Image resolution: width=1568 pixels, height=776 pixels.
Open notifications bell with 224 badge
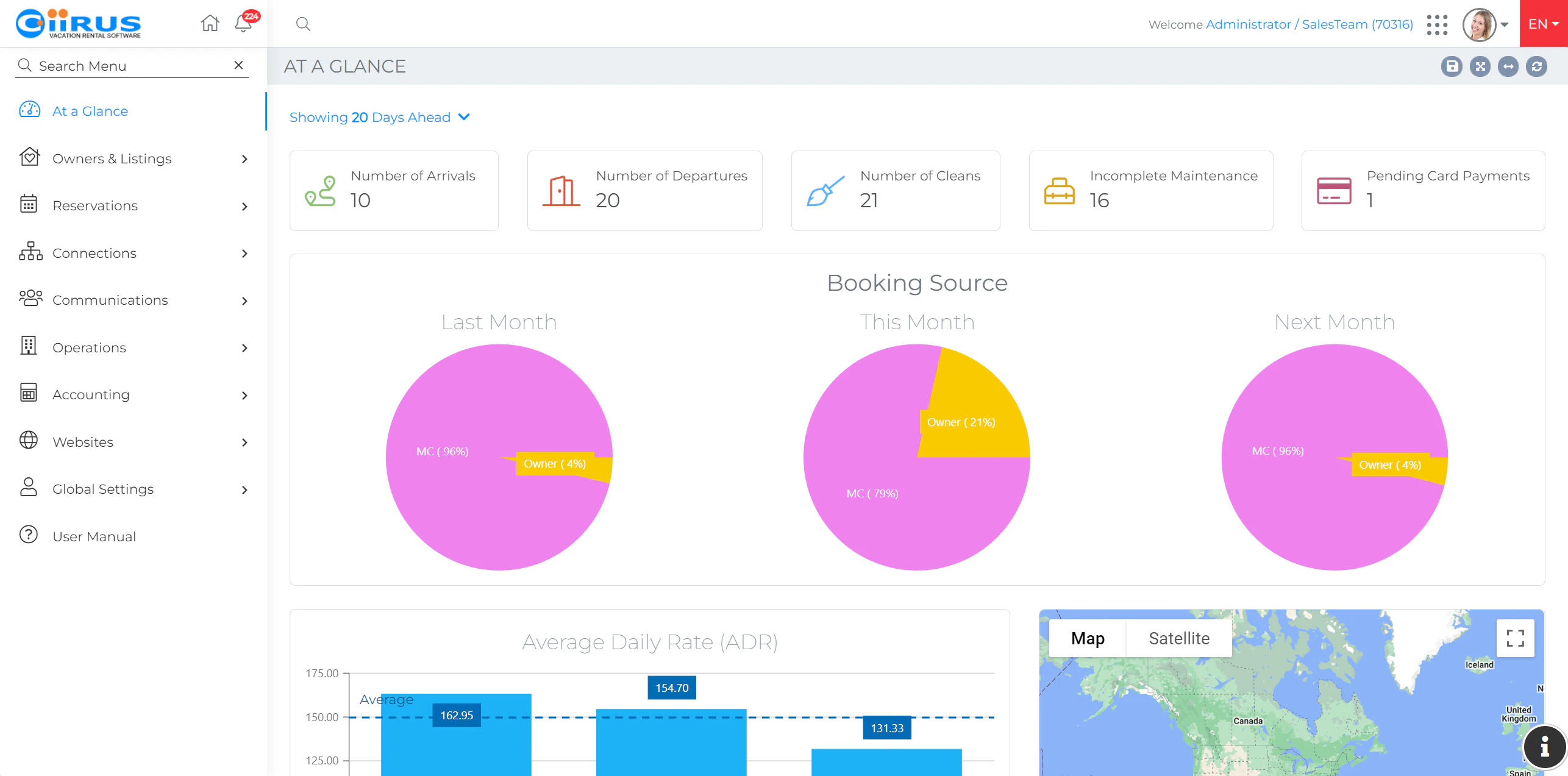[x=243, y=23]
